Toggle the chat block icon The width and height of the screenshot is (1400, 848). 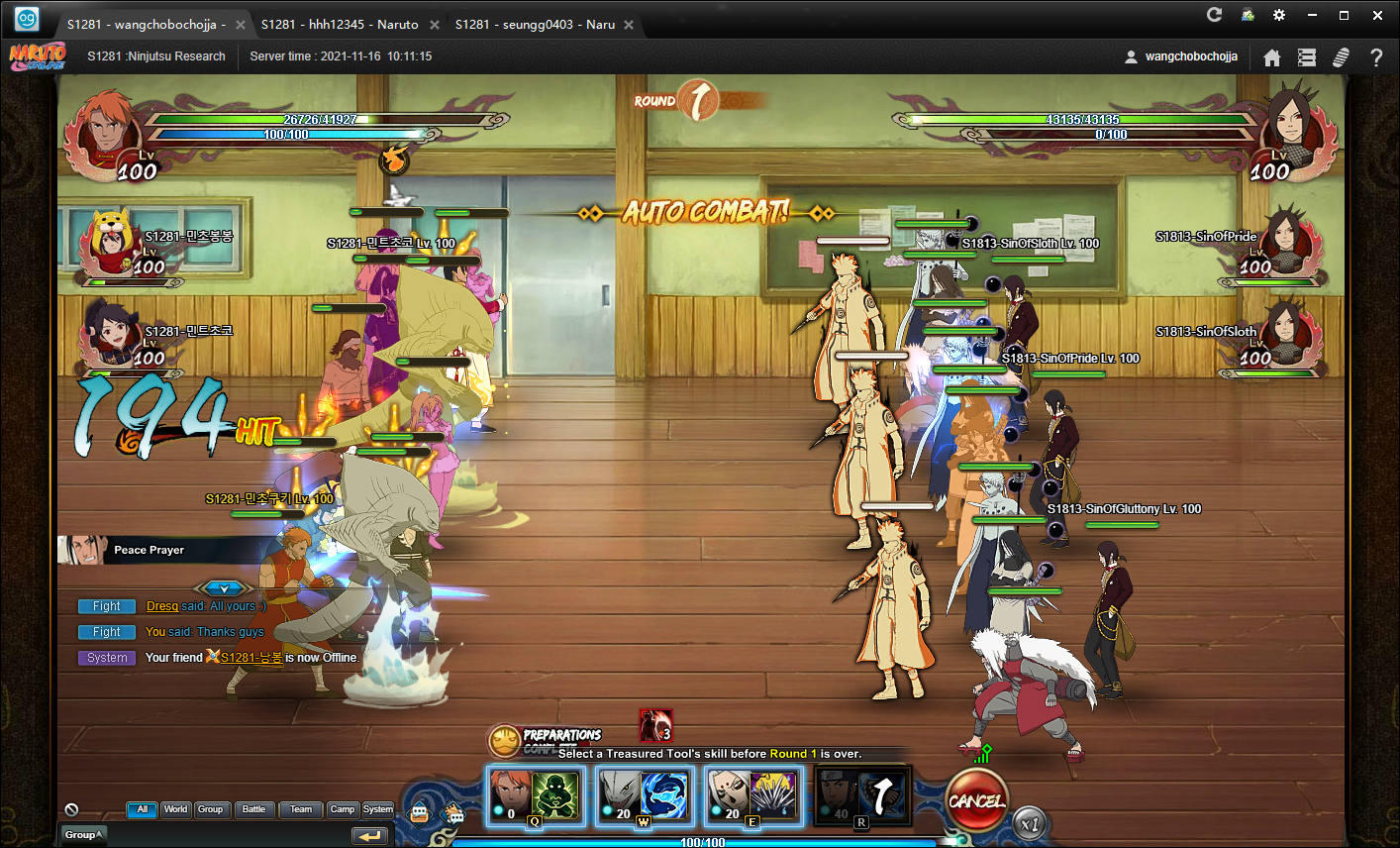[x=71, y=809]
